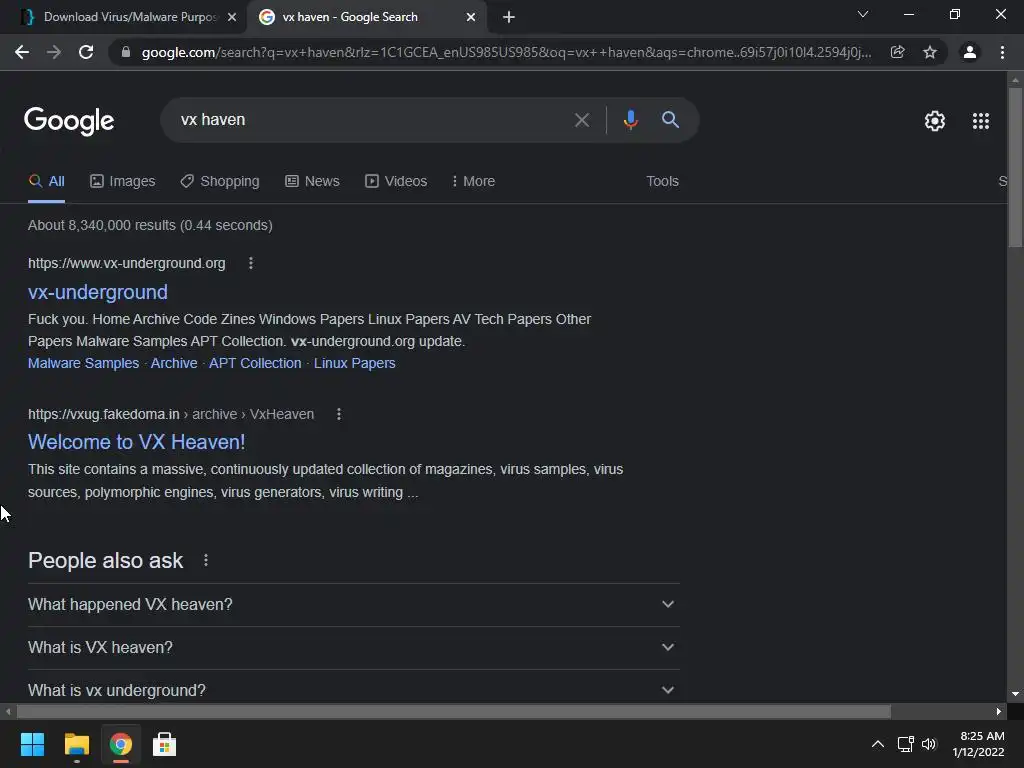Open the Google apps grid
Image resolution: width=1024 pixels, height=768 pixels.
tap(980, 121)
